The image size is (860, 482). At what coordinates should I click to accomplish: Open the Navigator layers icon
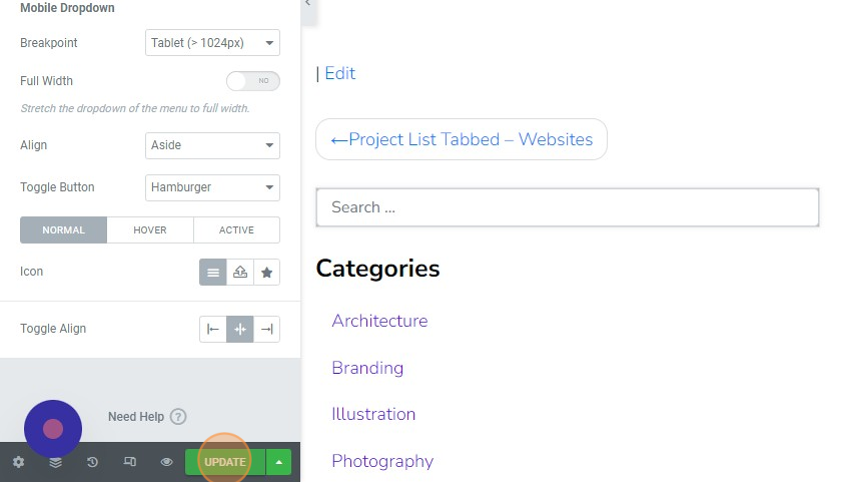[55, 462]
